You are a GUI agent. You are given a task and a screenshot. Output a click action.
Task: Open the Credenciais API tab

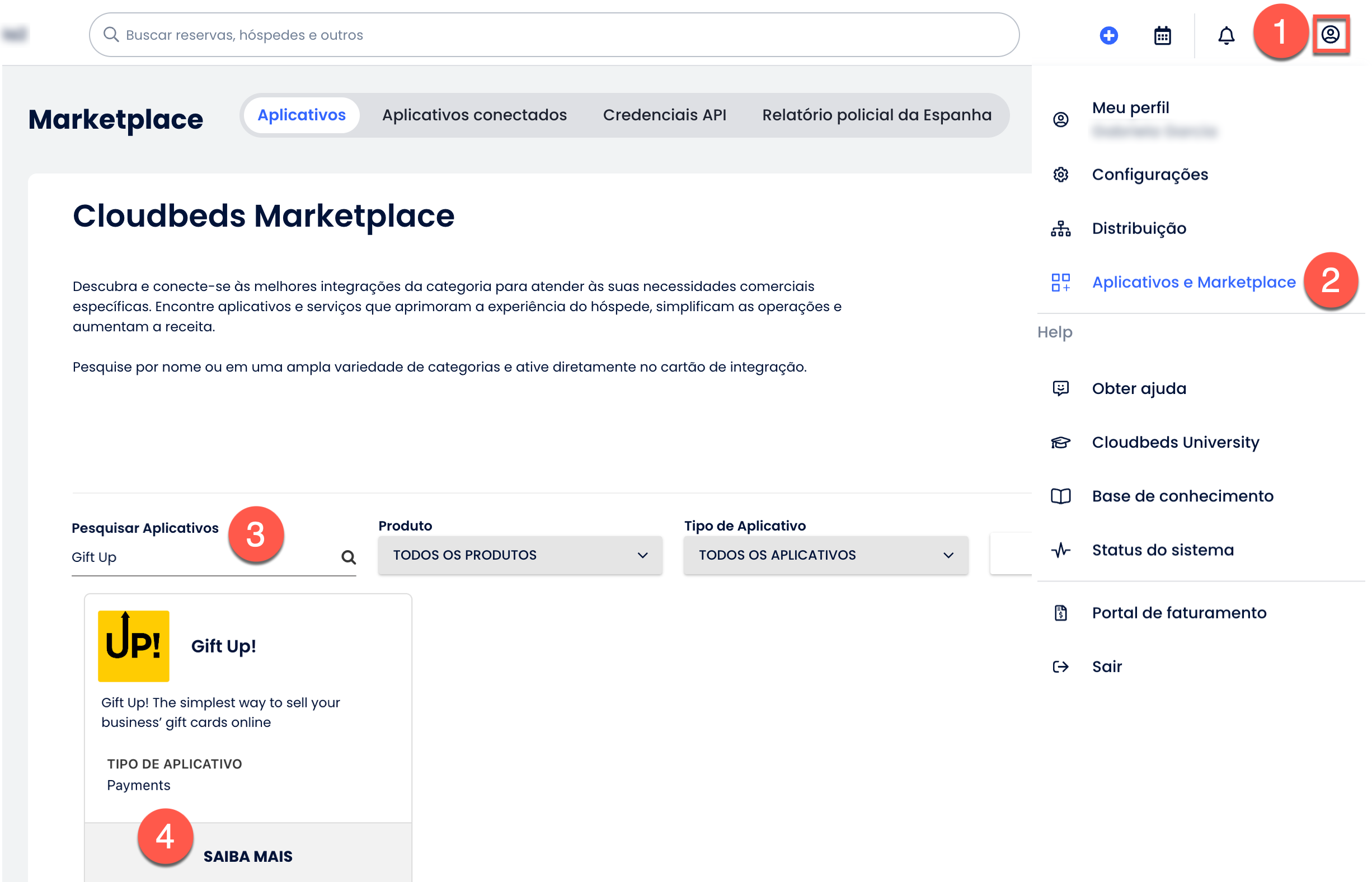pos(664,115)
